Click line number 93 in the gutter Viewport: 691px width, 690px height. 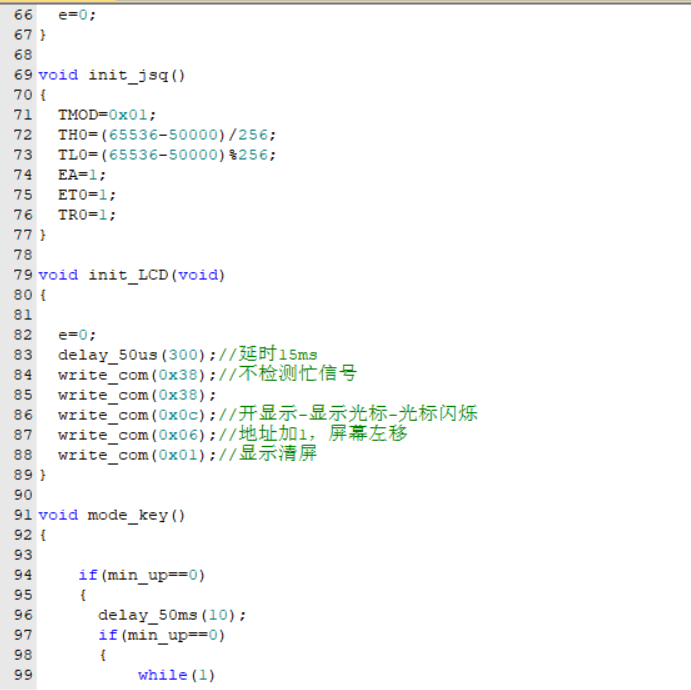23,555
